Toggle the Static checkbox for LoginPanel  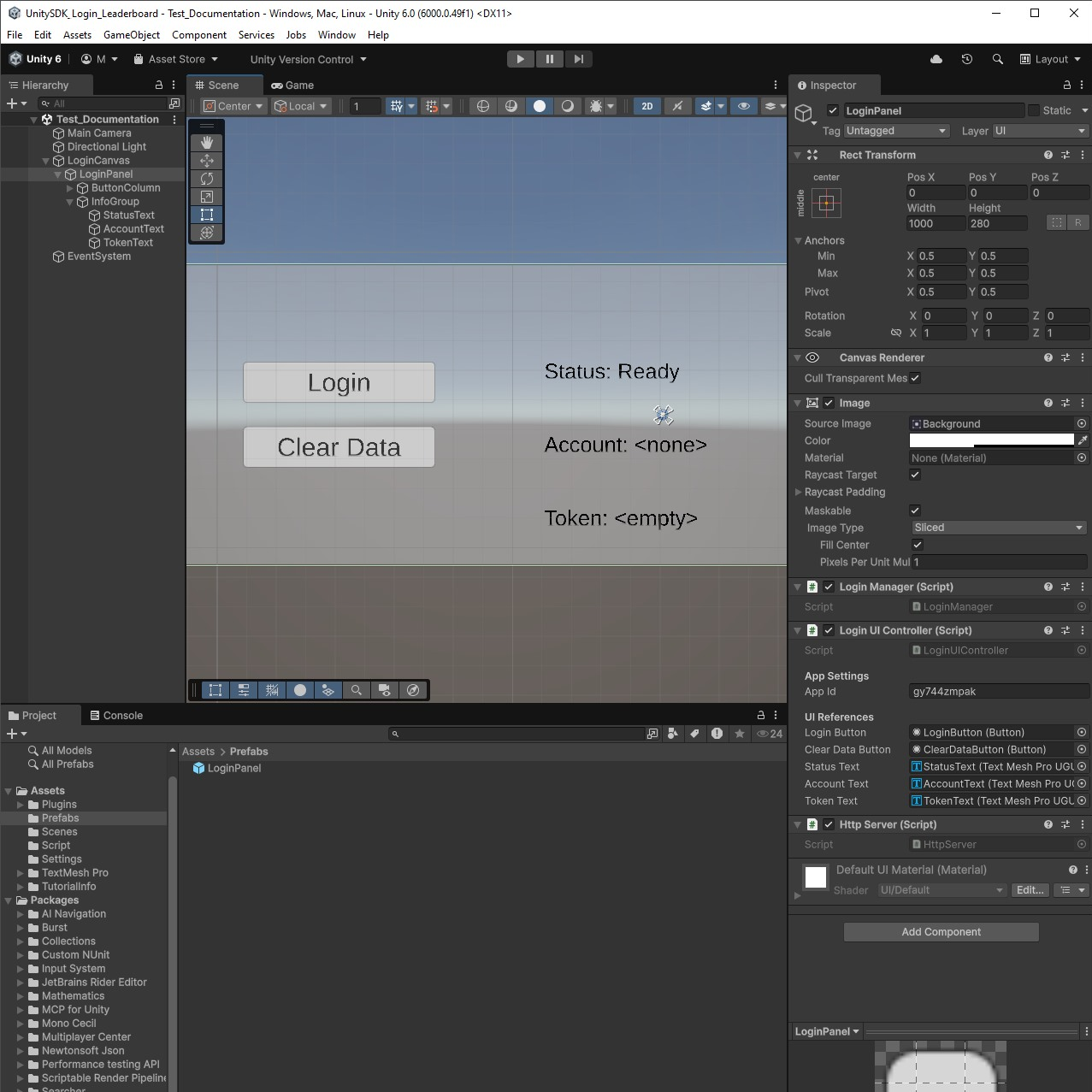pyautogui.click(x=1034, y=110)
